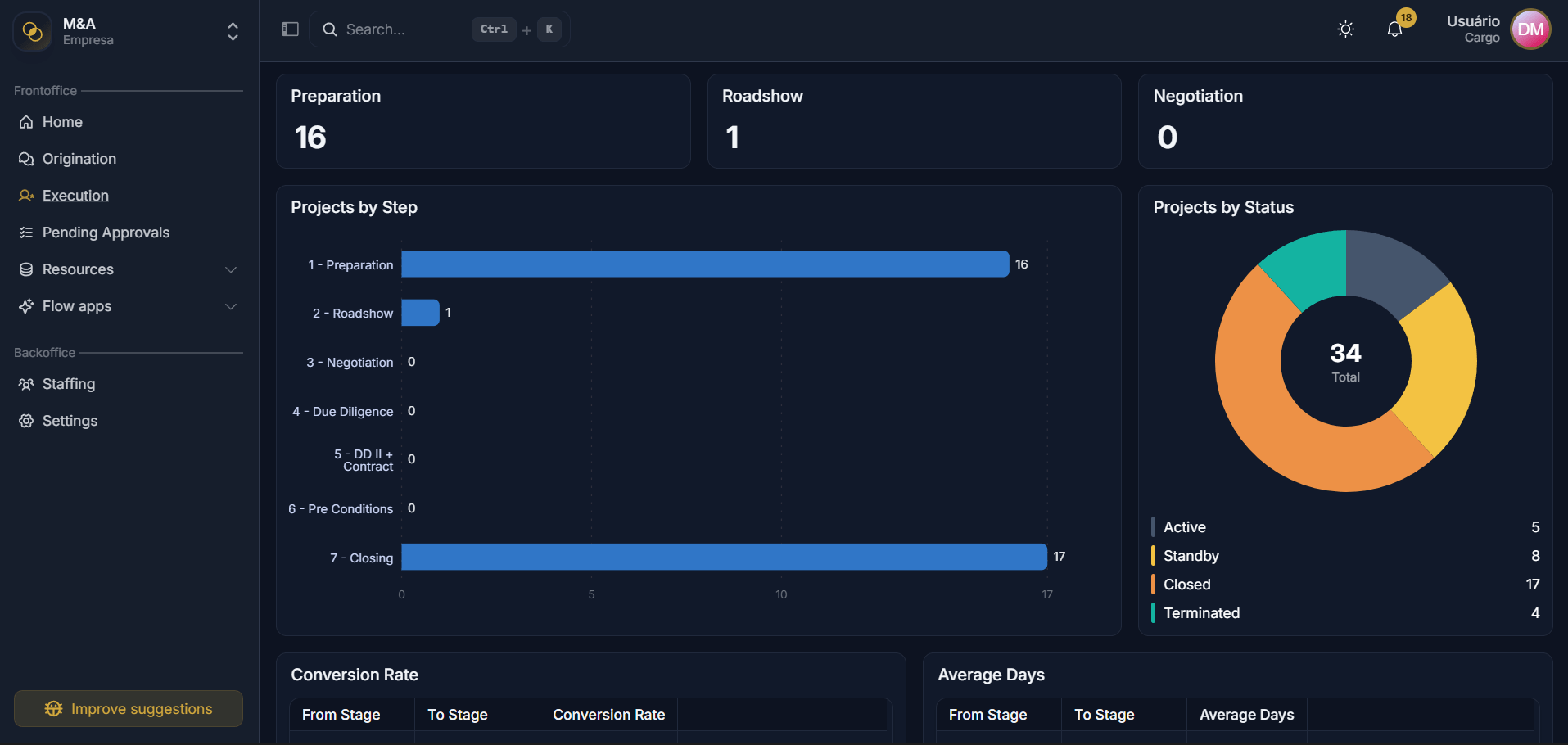Open the notifications bell icon
The width and height of the screenshot is (1568, 745).
1394,29
